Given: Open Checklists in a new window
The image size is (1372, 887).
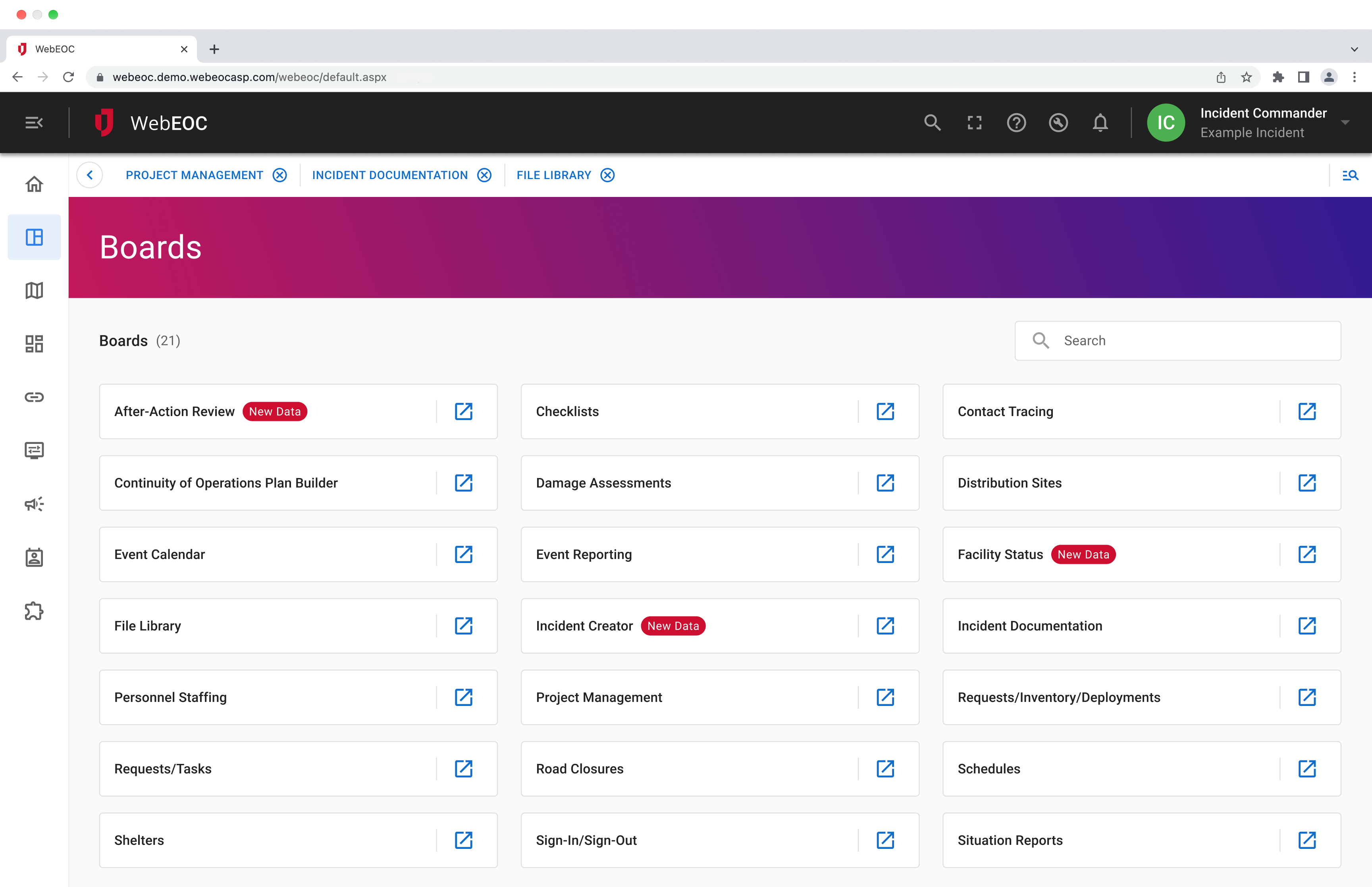Looking at the screenshot, I should 886,411.
